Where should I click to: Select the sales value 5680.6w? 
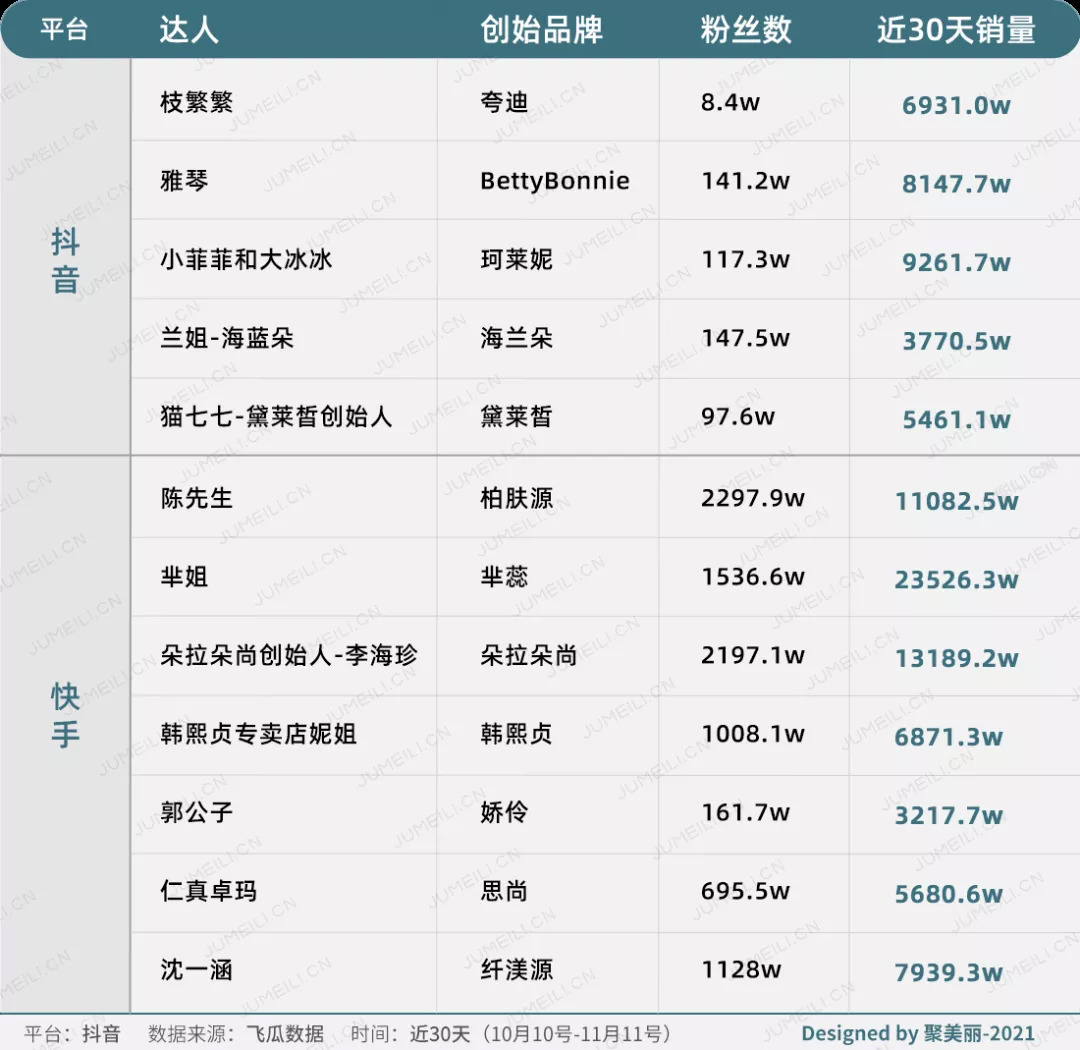pos(948,894)
